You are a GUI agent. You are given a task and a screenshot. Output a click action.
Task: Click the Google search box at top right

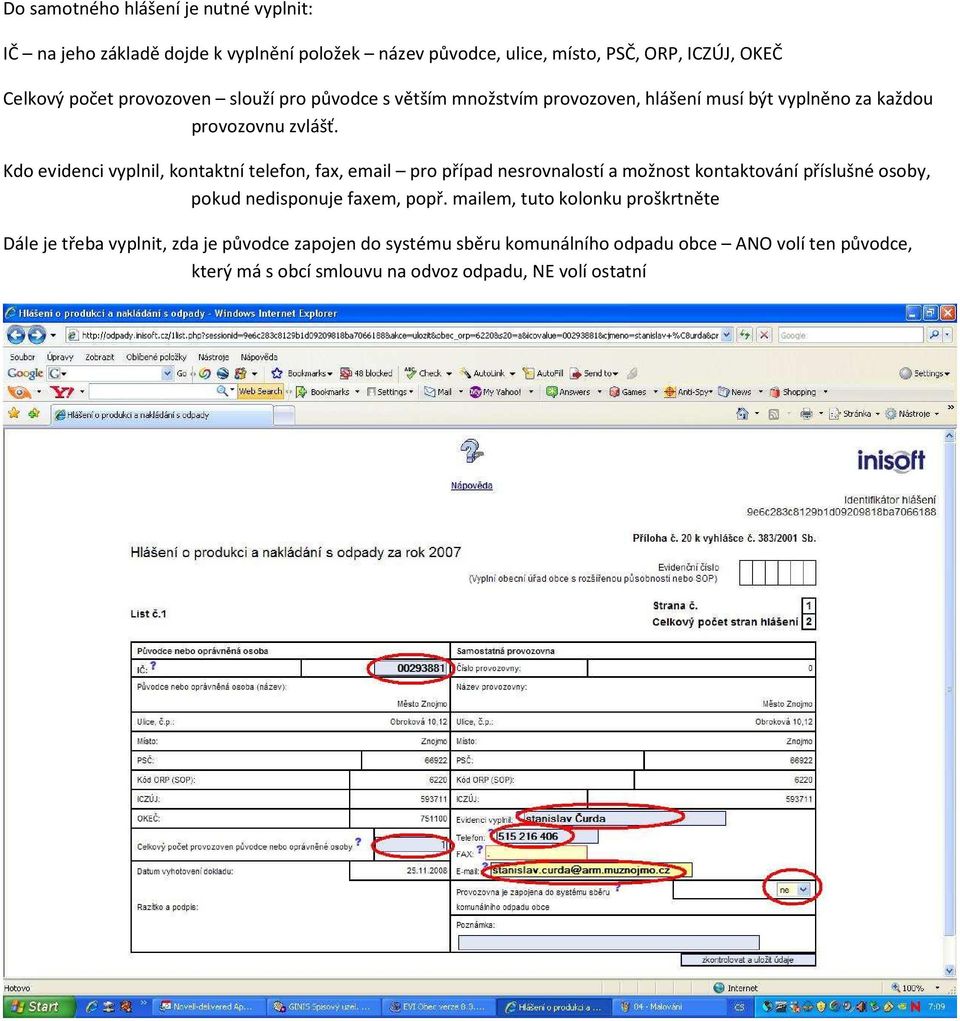click(851, 335)
